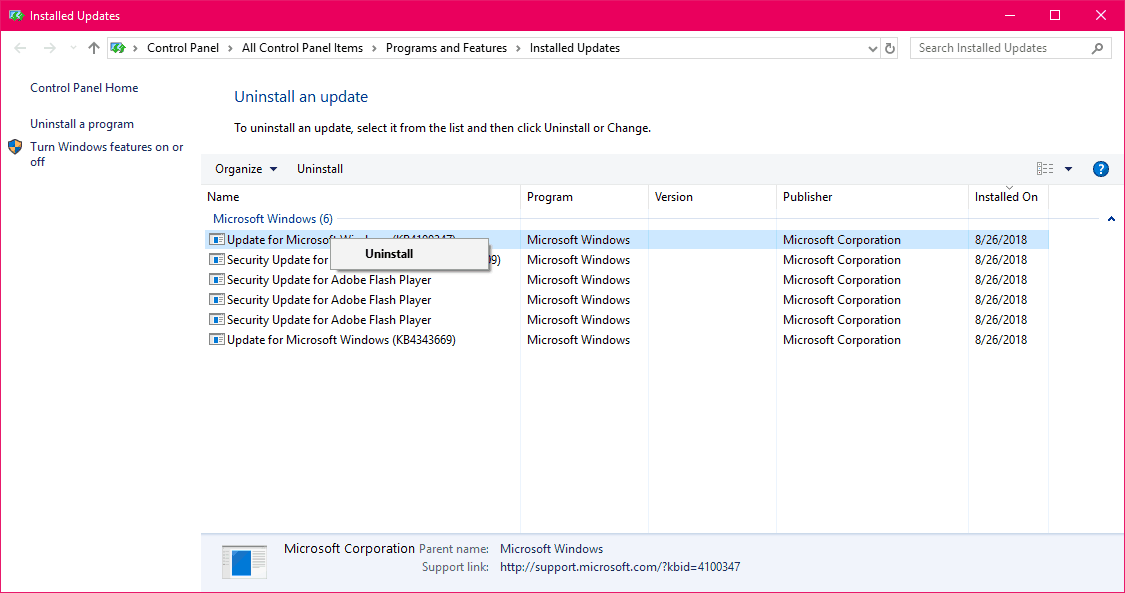
Task: Minimize the Installed Updates window
Action: [x=1010, y=15]
